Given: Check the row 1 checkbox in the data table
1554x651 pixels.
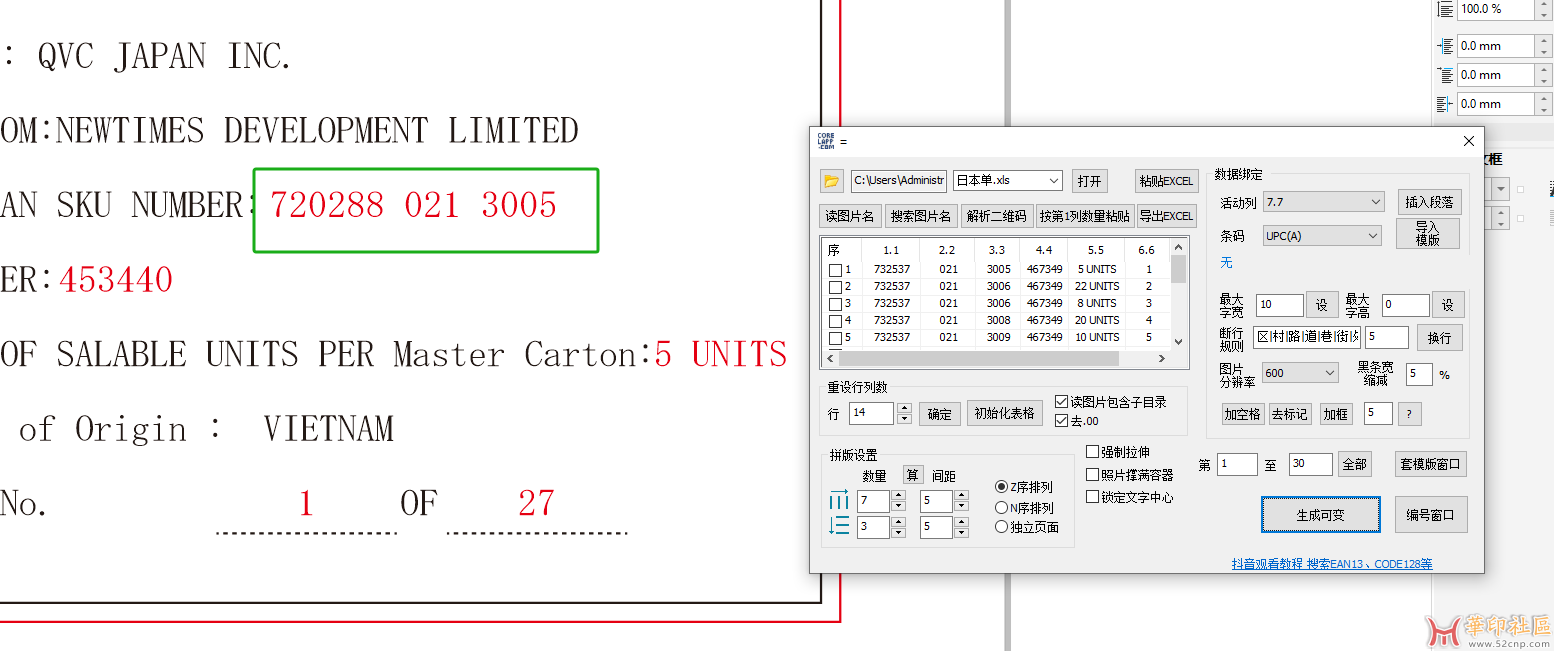Looking at the screenshot, I should pyautogui.click(x=835, y=270).
